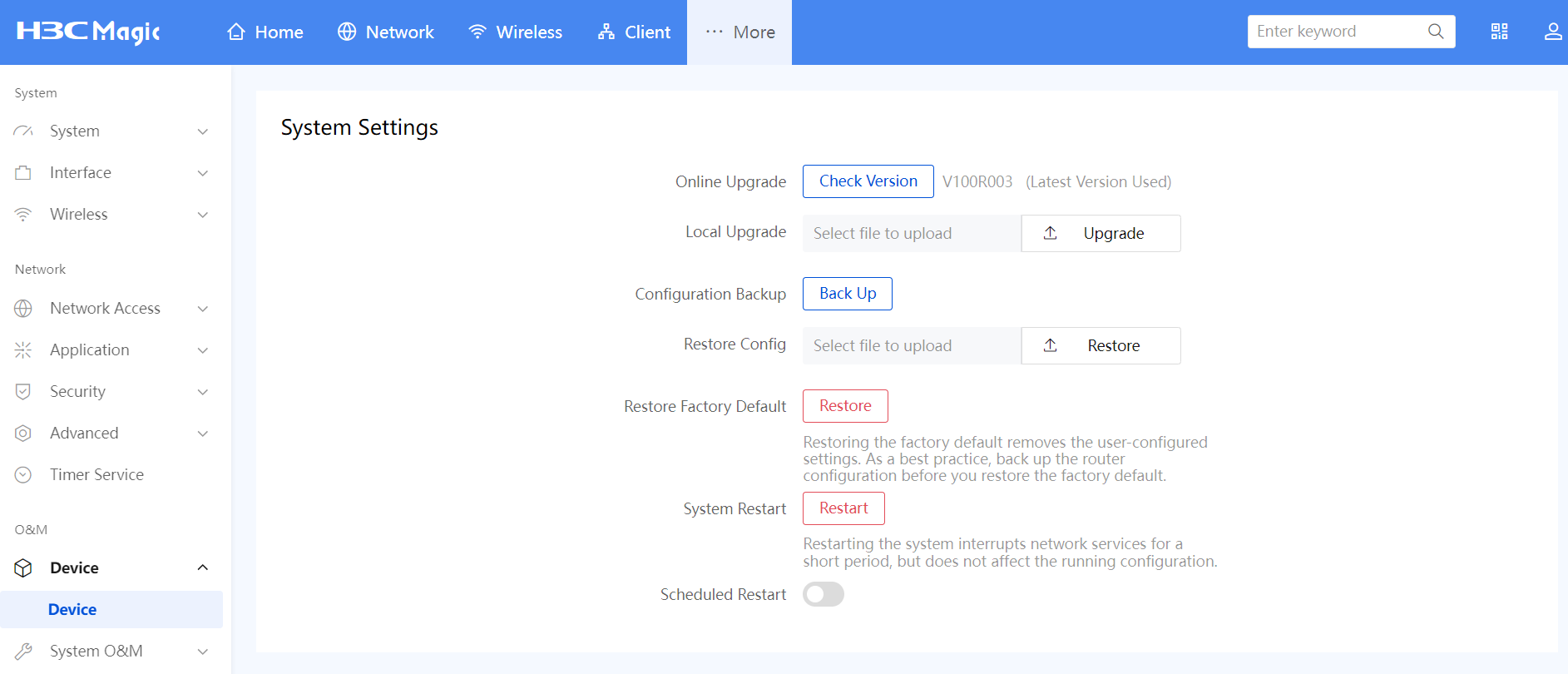1568x674 pixels.
Task: Click the Check Version button
Action: point(868,181)
